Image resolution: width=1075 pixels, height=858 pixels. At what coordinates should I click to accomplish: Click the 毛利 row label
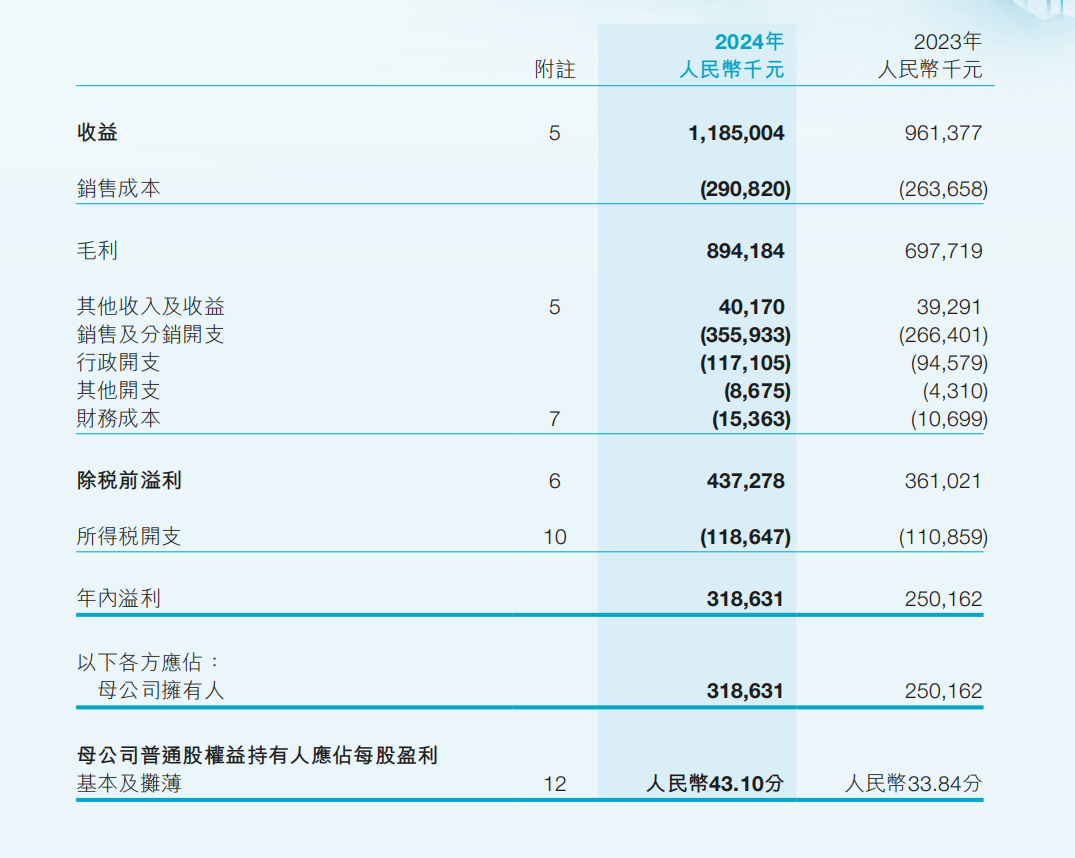pyautogui.click(x=97, y=250)
